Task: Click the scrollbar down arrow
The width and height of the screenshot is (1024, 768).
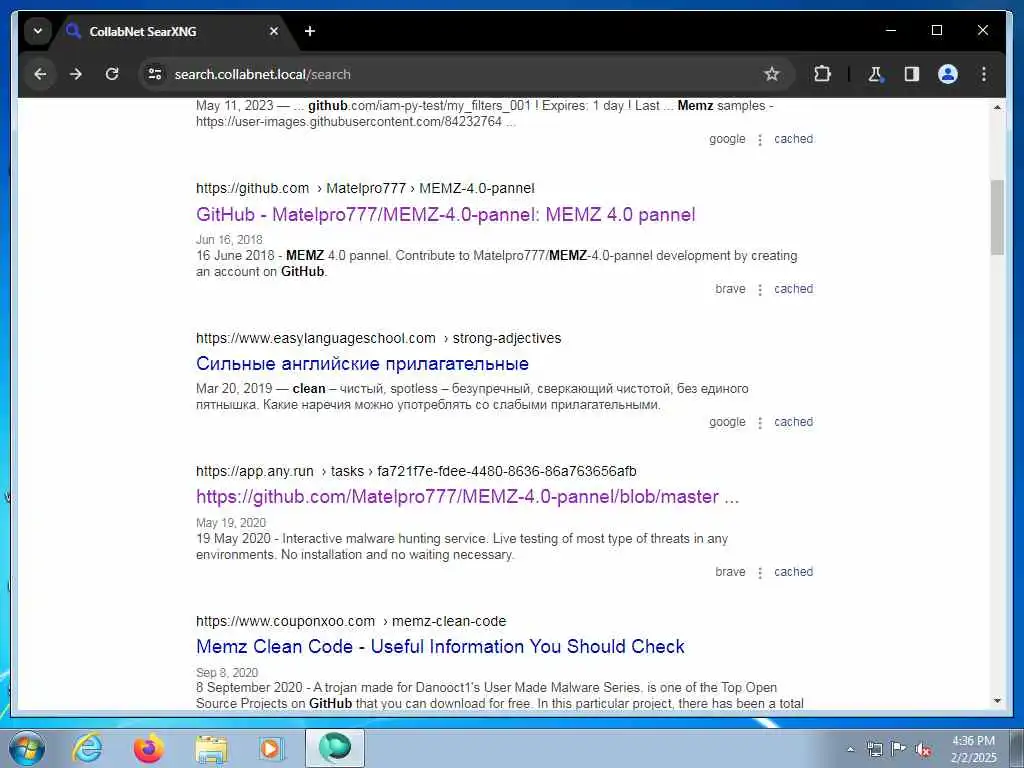Action: pos(997,701)
